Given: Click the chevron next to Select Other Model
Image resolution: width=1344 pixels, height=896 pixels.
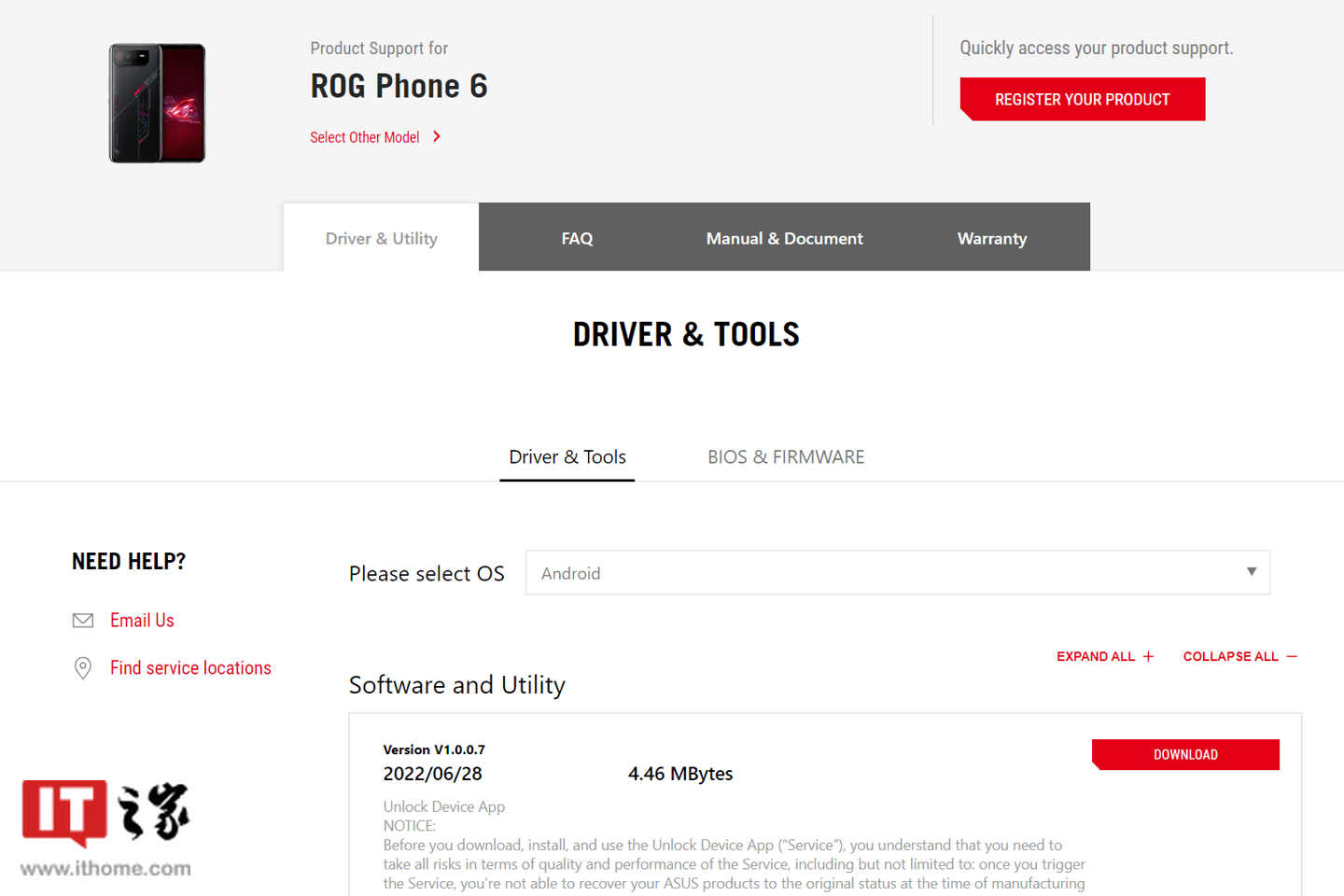Looking at the screenshot, I should 436,136.
